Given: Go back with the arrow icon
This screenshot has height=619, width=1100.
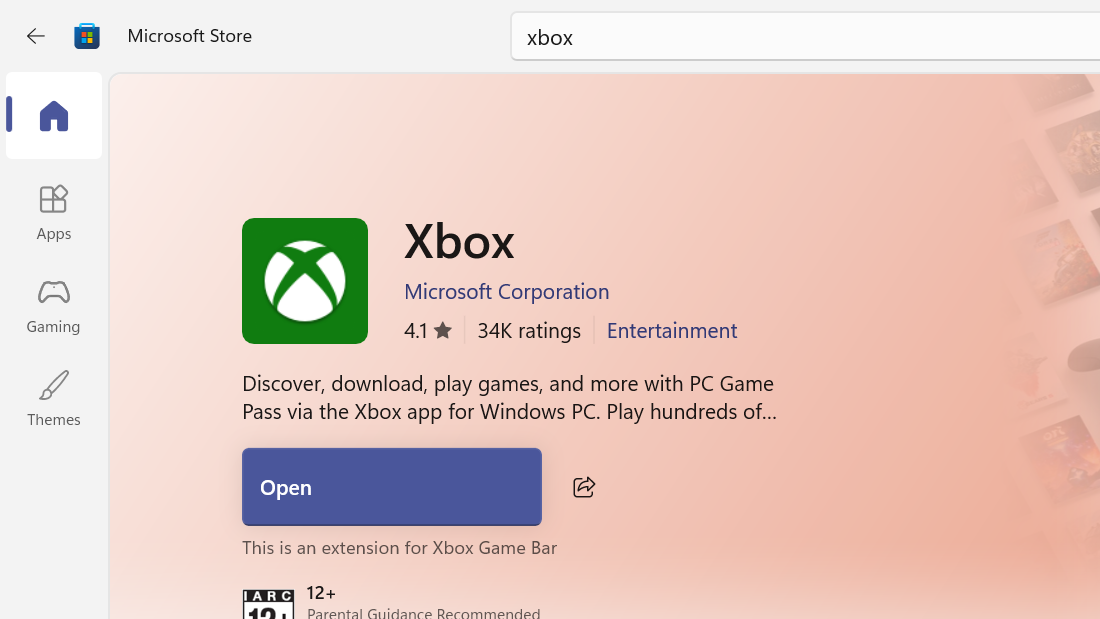Looking at the screenshot, I should click(x=35, y=36).
